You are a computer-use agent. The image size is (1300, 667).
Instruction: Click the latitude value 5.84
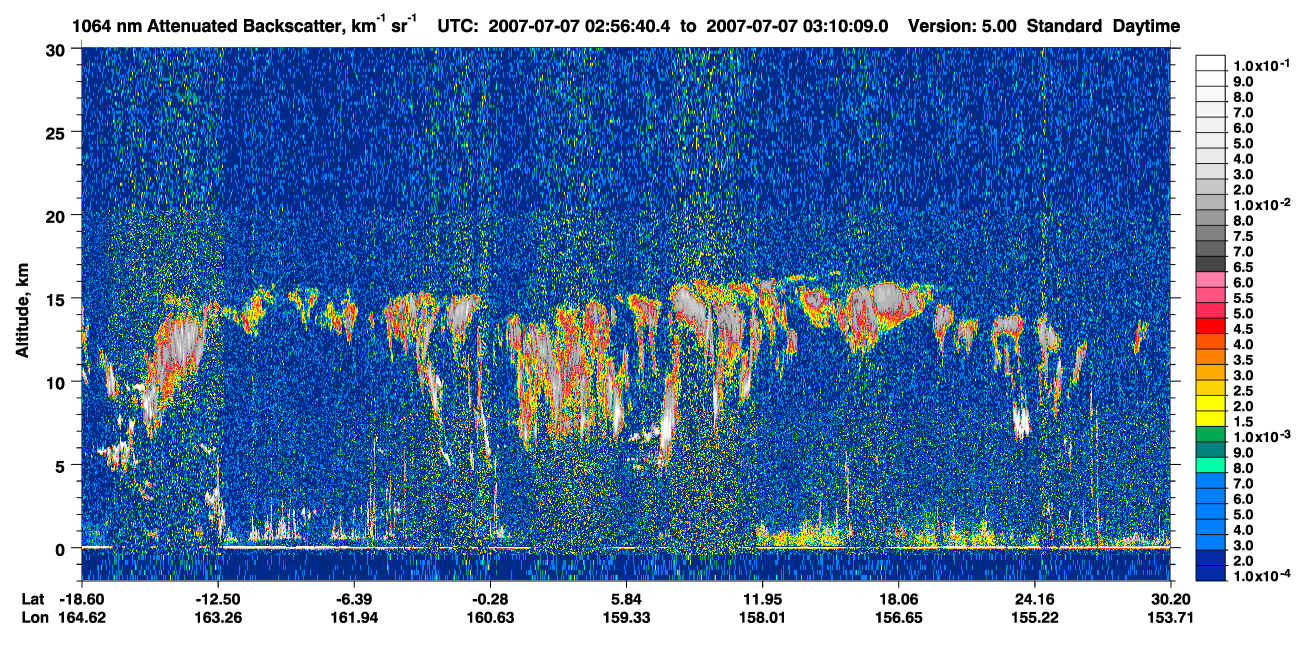(626, 599)
